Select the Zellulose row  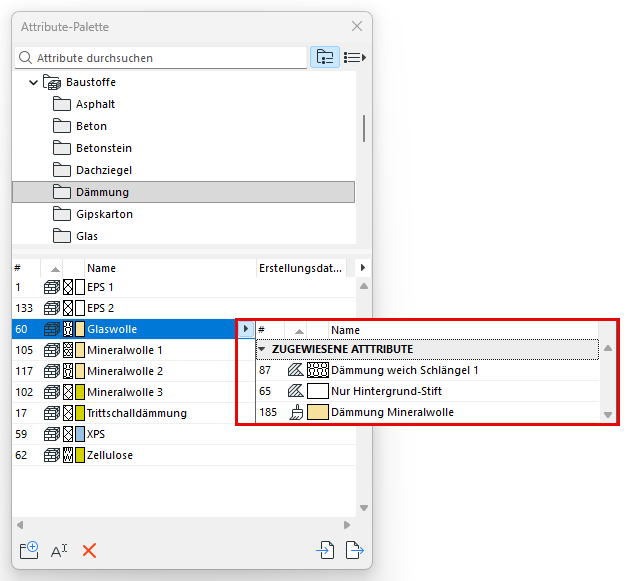pyautogui.click(x=183, y=455)
